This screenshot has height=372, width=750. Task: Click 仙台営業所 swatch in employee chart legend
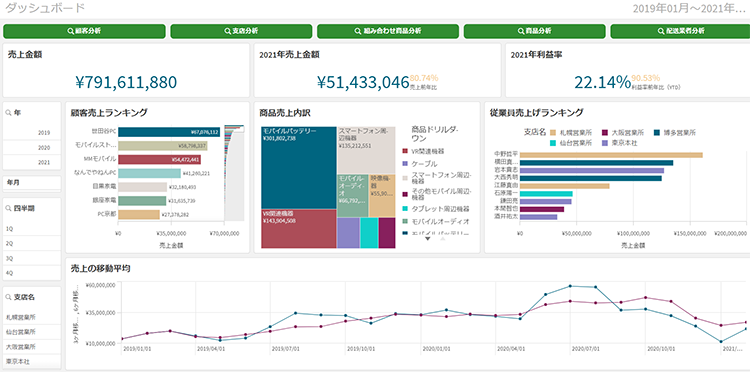pyautogui.click(x=553, y=143)
